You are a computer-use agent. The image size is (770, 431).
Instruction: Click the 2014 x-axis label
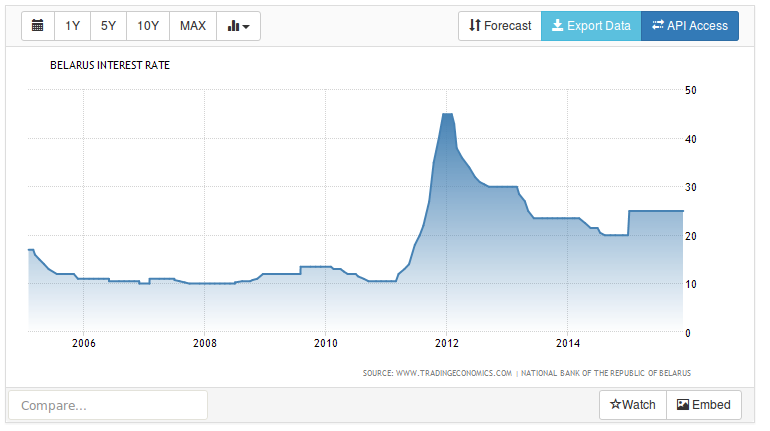click(x=567, y=345)
